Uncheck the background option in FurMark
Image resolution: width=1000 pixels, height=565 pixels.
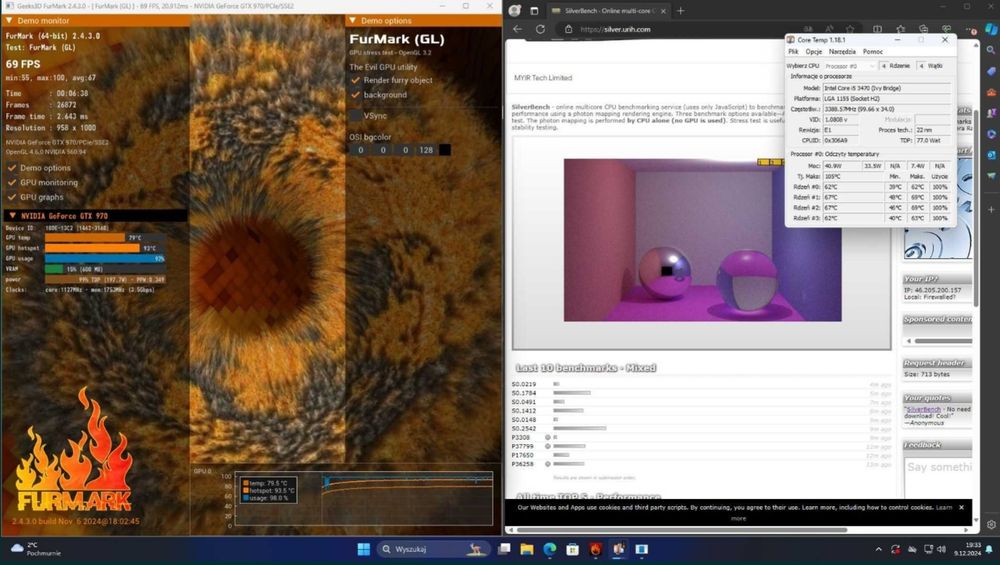point(355,94)
